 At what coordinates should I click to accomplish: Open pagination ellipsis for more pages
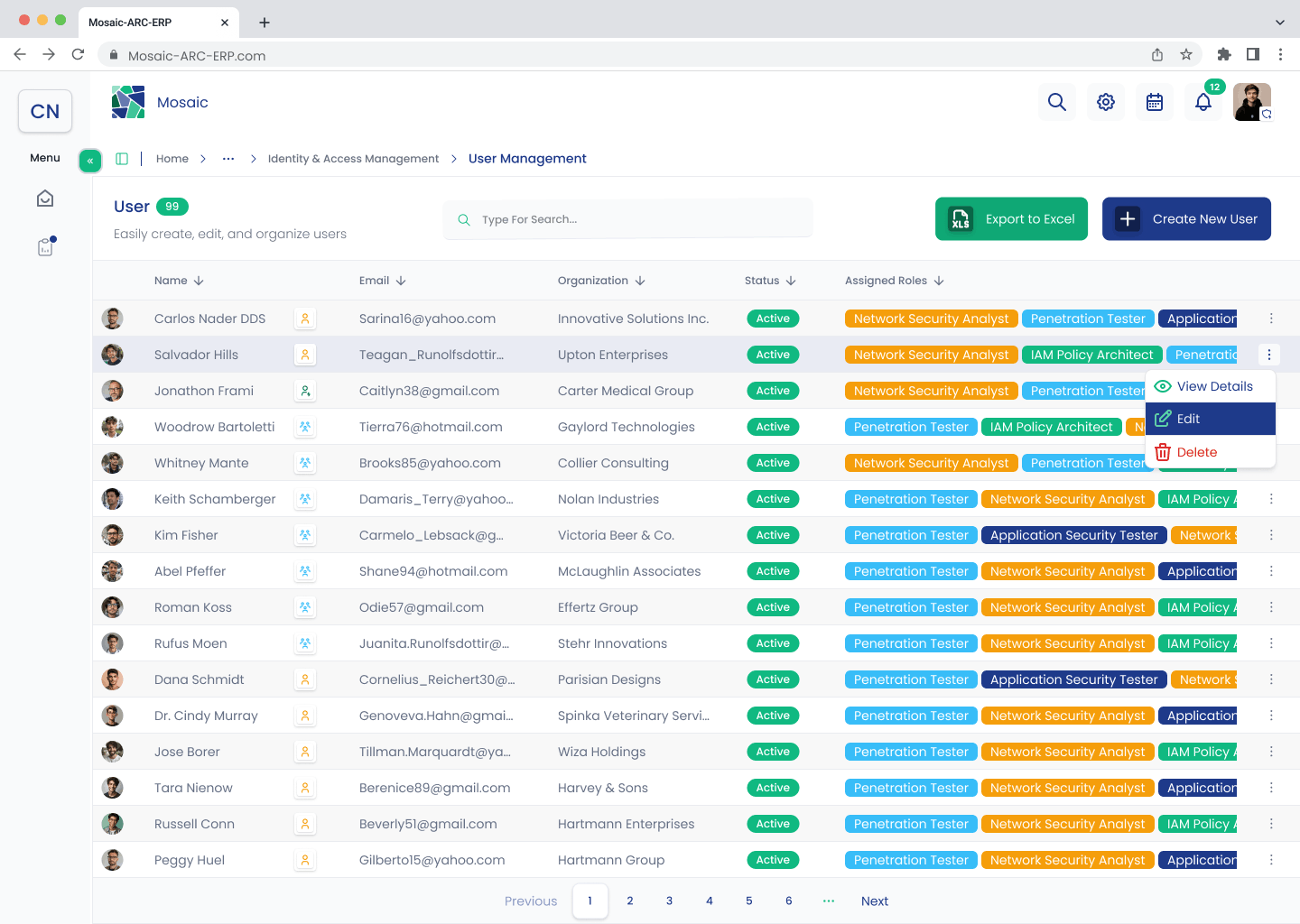[829, 901]
